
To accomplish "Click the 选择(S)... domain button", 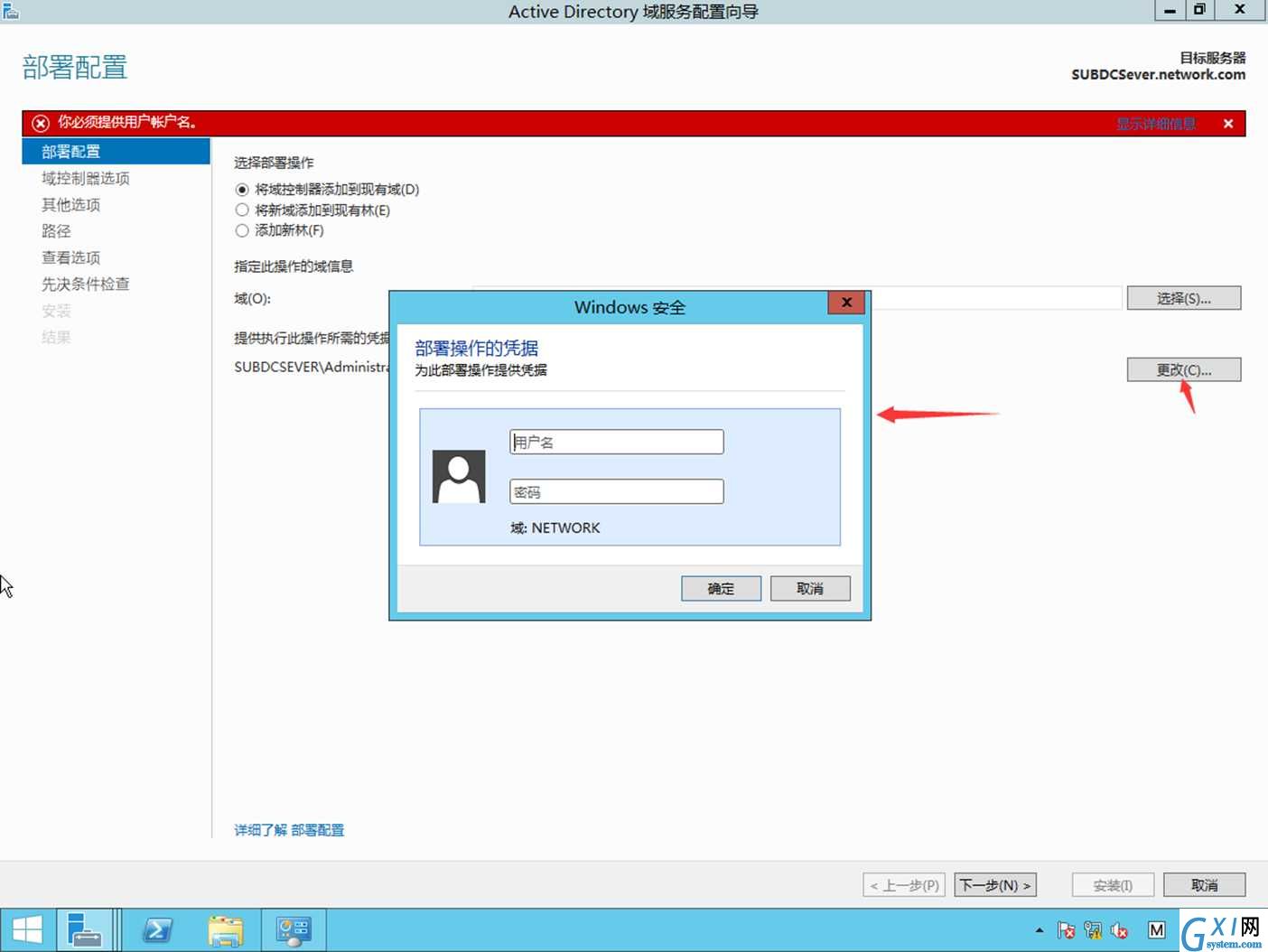I will [x=1184, y=298].
